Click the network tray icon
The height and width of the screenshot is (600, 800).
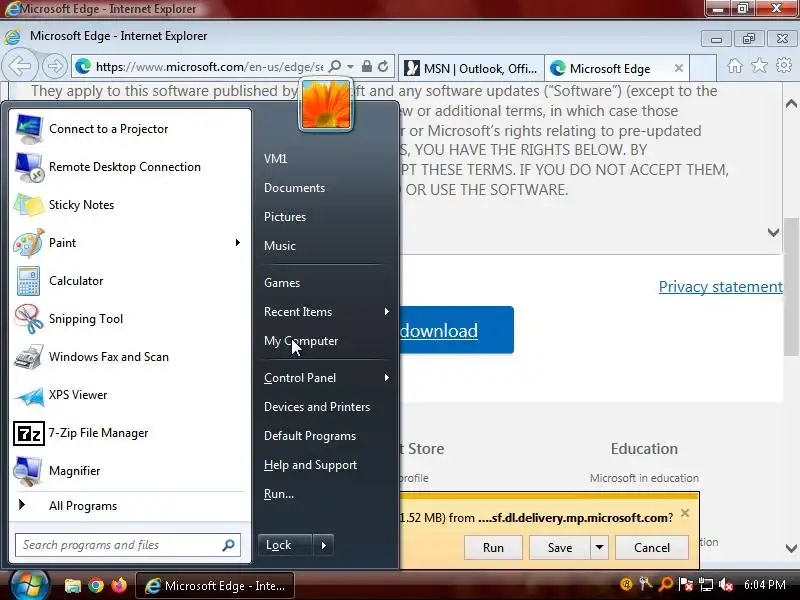(706, 584)
